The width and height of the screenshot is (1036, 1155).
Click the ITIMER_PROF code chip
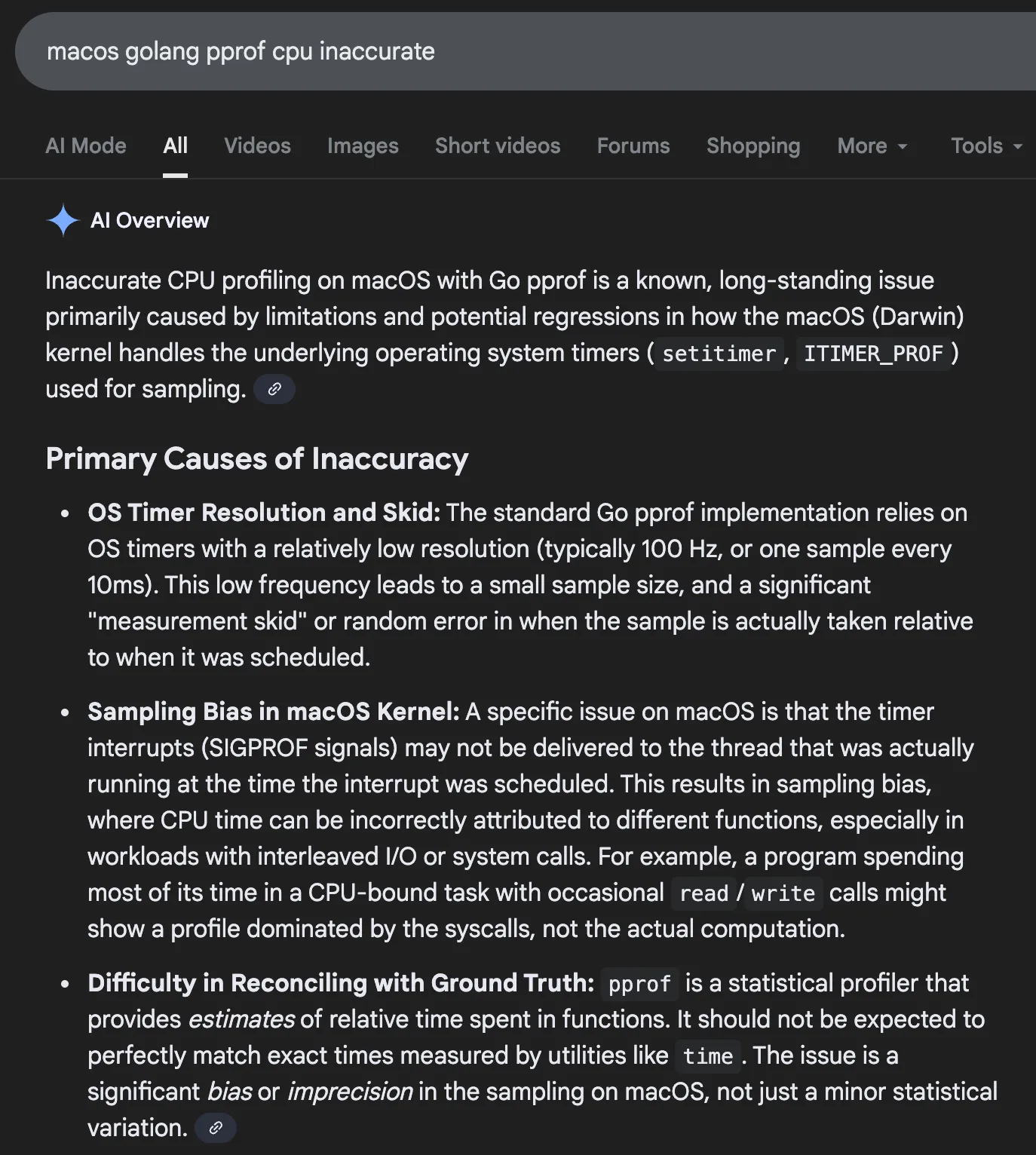[x=876, y=354]
